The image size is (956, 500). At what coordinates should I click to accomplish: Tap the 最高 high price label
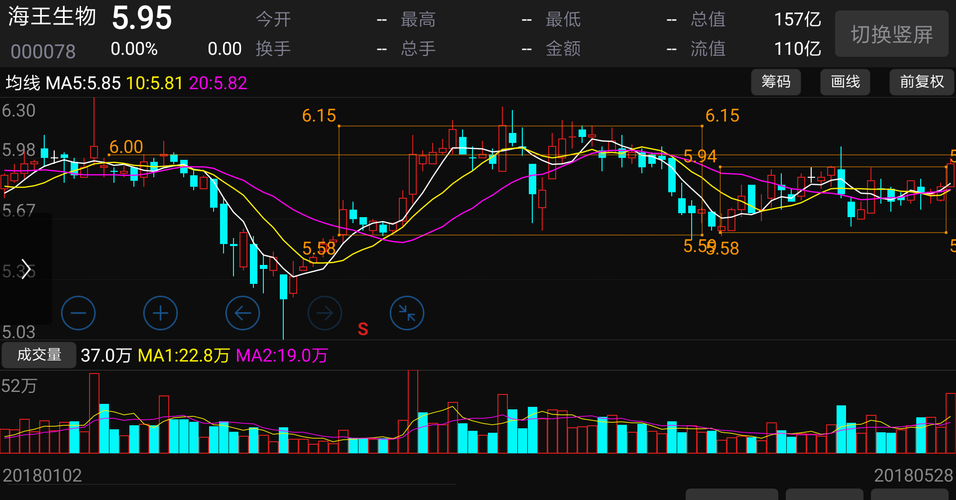coord(418,20)
